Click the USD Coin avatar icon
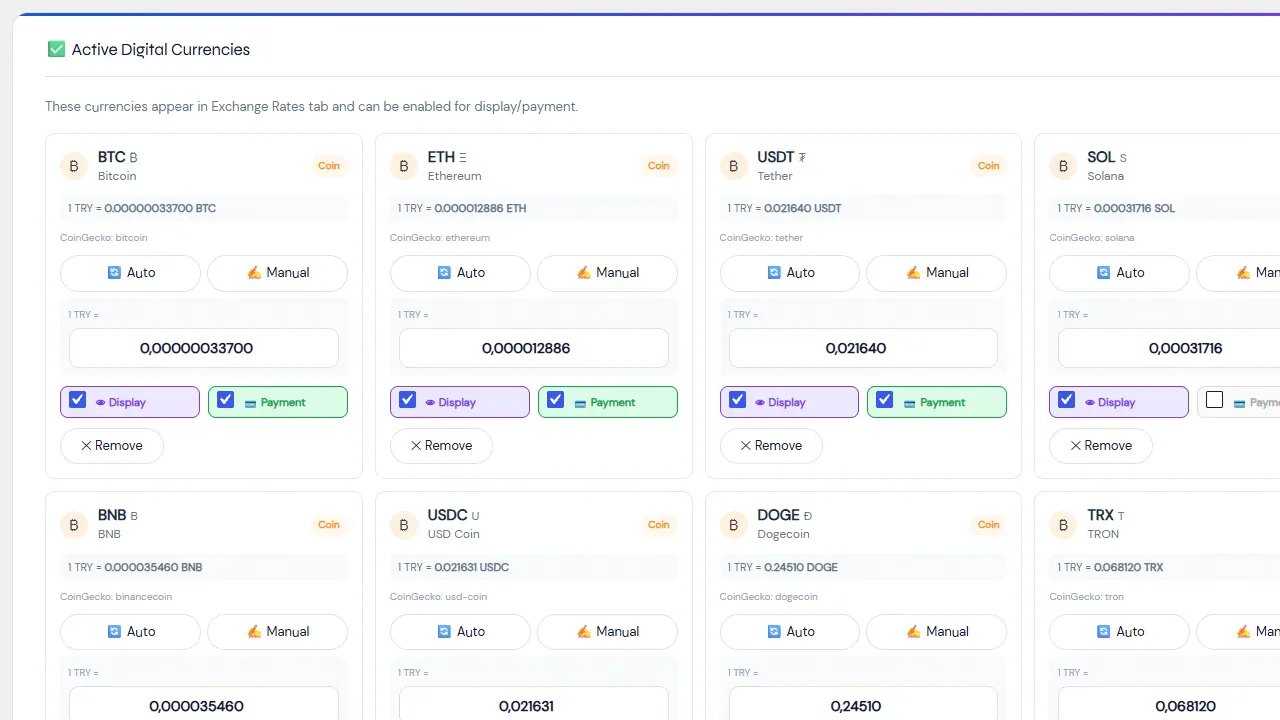This screenshot has height=720, width=1280. 404,525
